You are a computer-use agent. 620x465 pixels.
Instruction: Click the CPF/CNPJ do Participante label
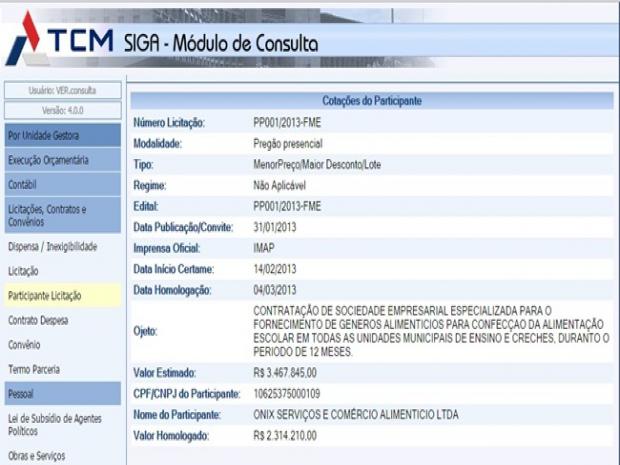[x=187, y=393]
